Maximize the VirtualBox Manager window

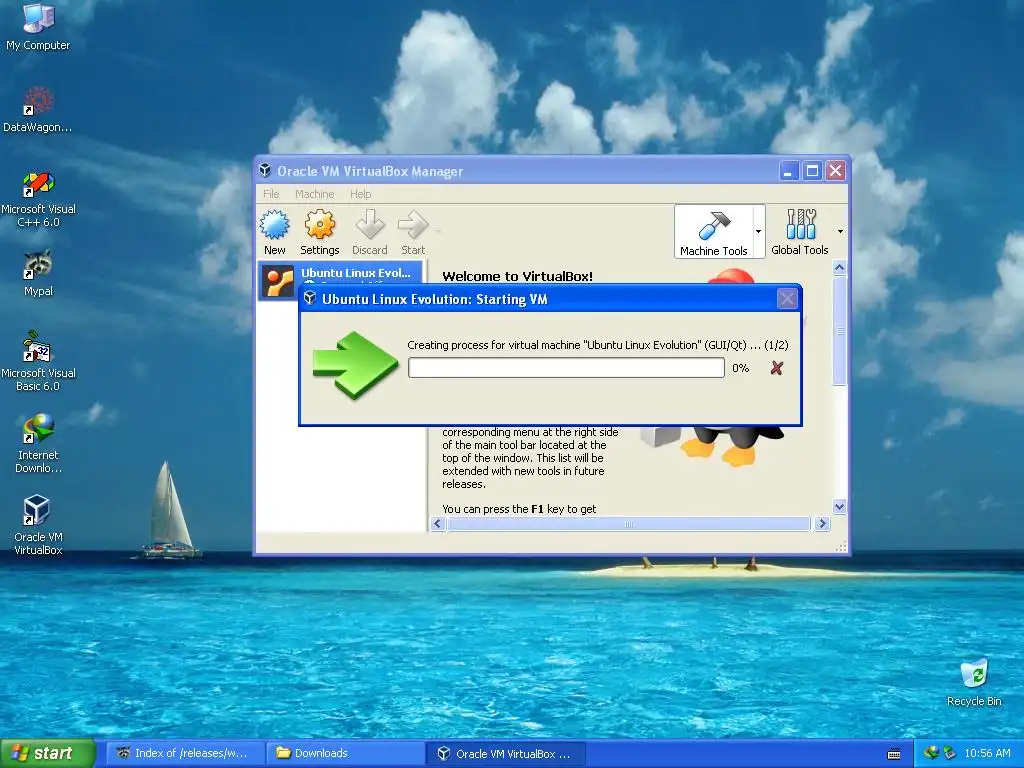click(x=812, y=171)
